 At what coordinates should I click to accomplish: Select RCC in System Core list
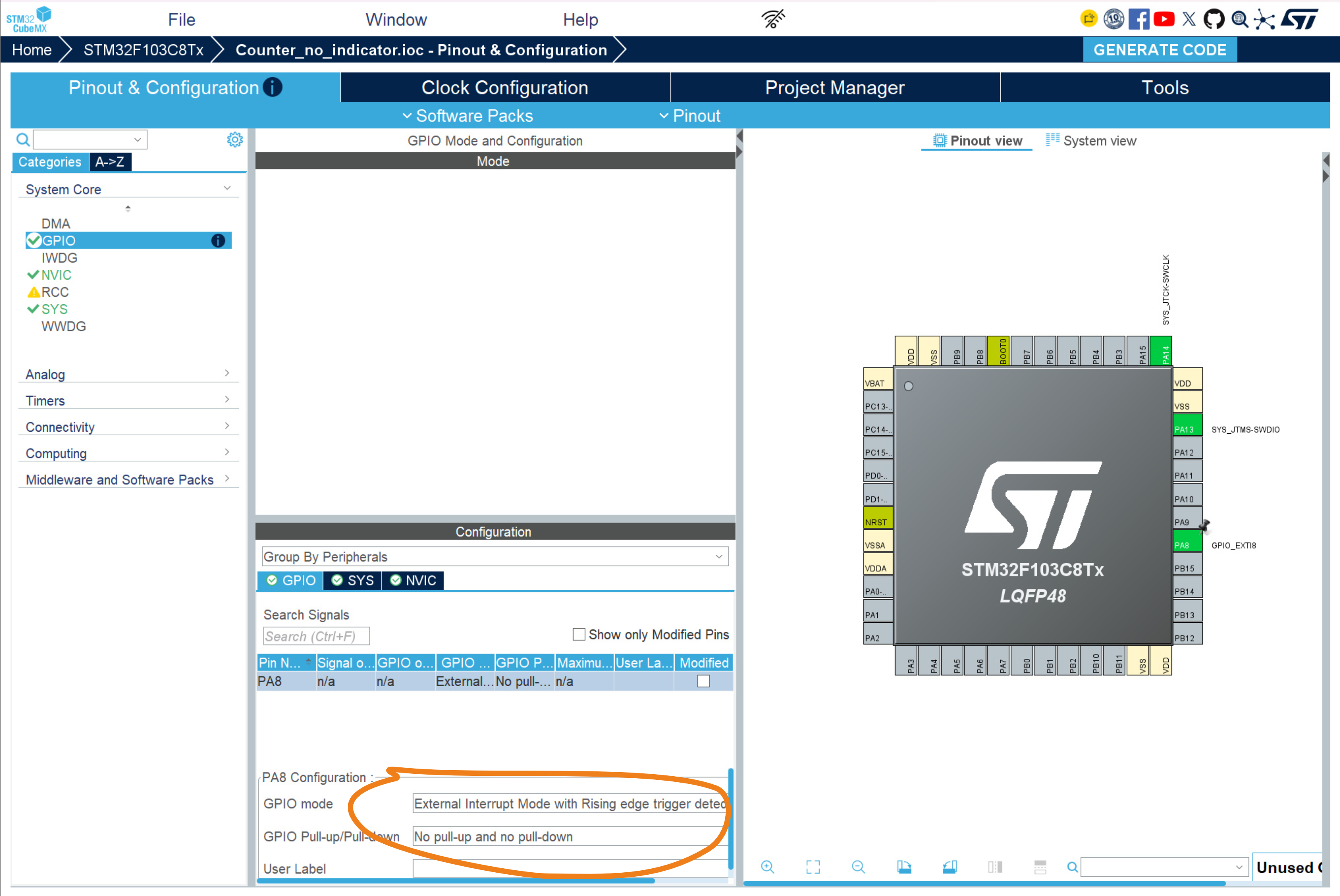[55, 292]
